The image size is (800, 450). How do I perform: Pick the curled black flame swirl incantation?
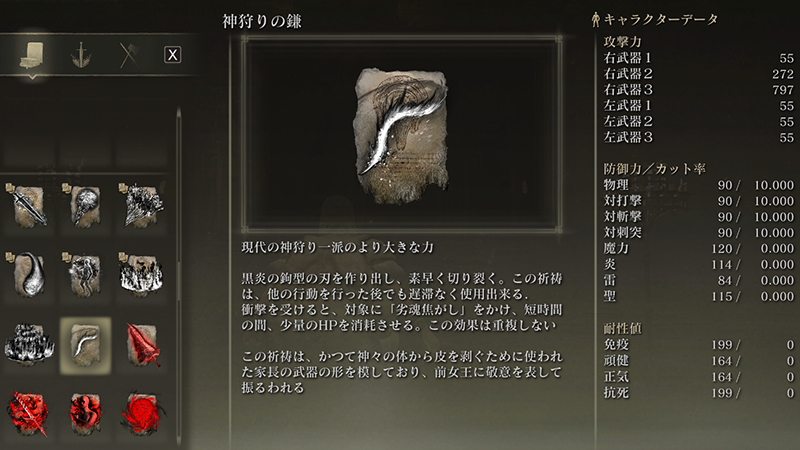point(29,274)
